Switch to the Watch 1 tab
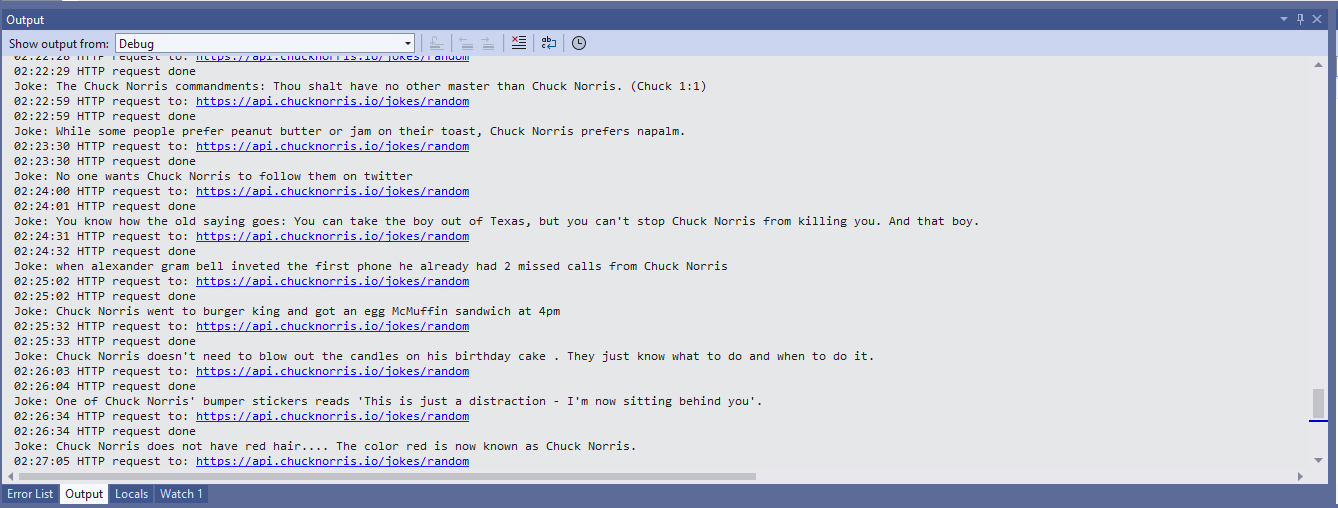This screenshot has height=508, width=1338. 181,494
